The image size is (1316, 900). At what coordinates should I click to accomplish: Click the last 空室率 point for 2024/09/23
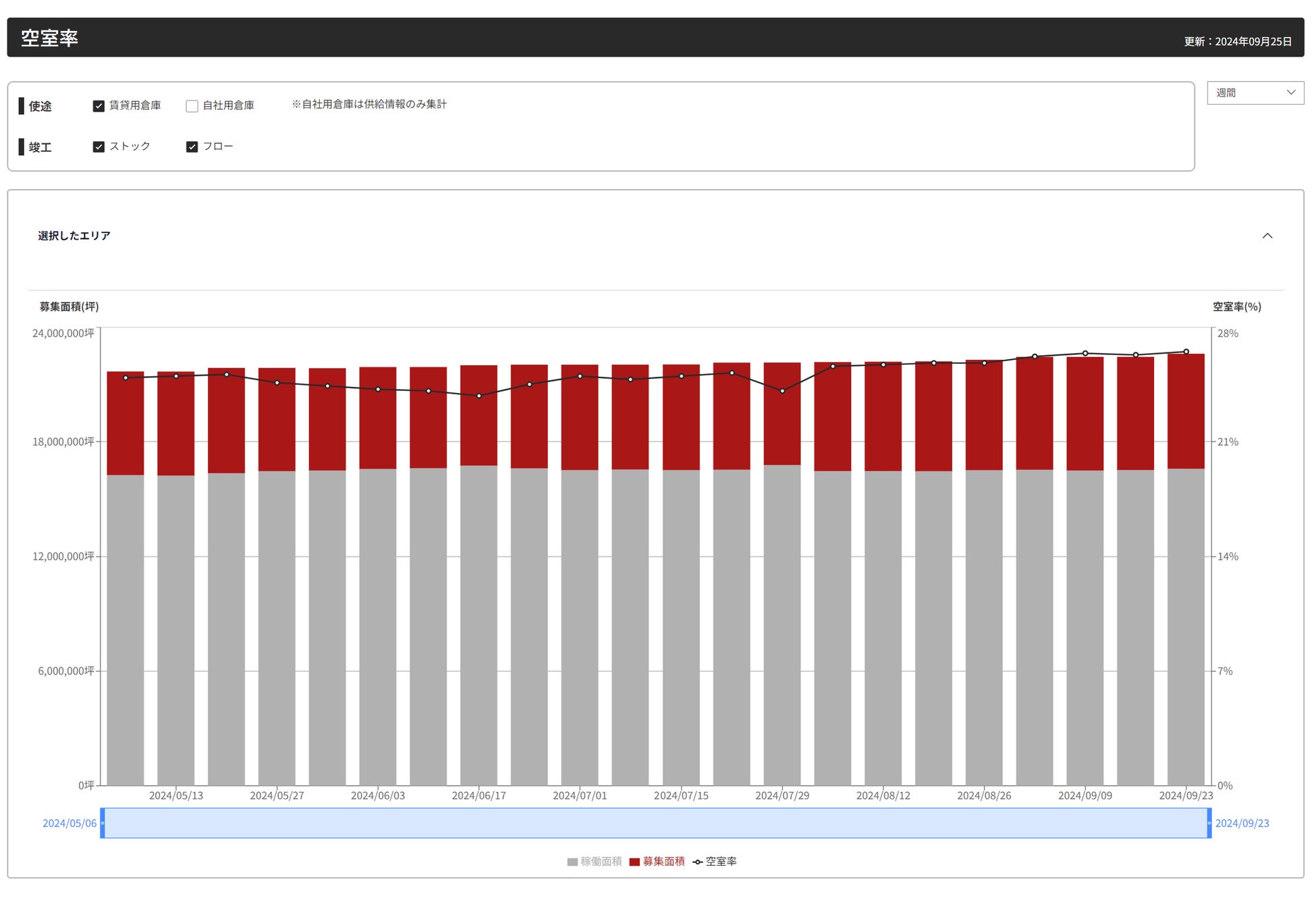pos(1186,352)
